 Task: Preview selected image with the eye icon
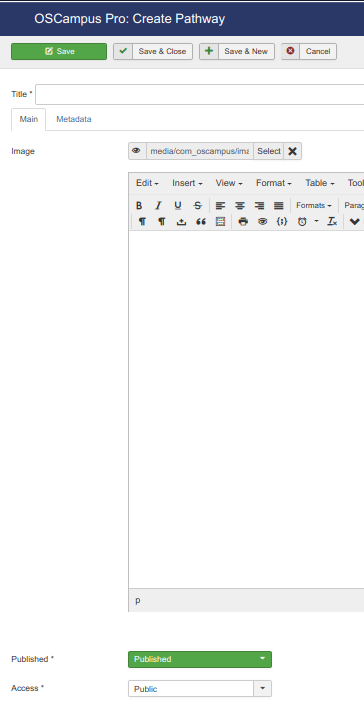click(137, 151)
